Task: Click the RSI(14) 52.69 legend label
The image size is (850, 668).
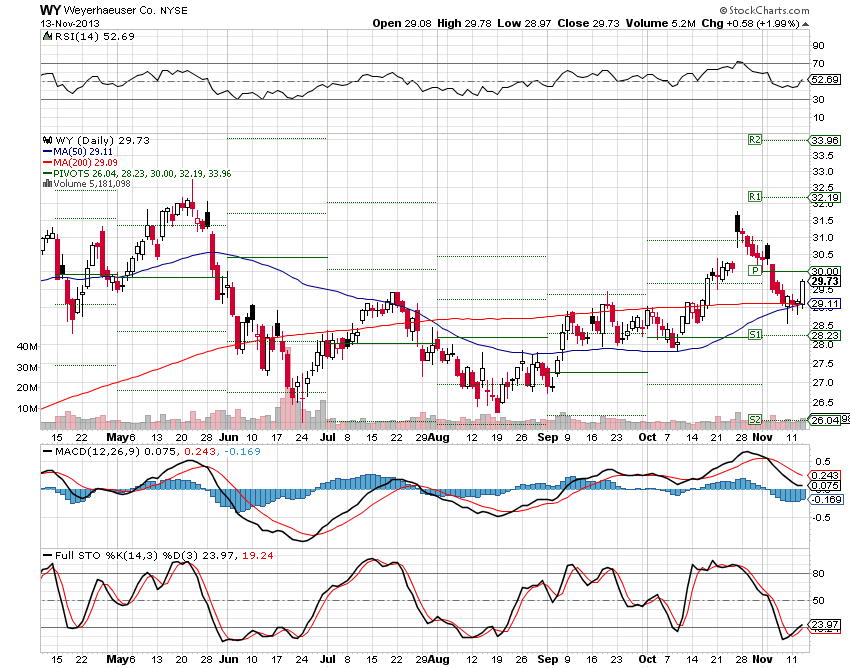Action: [x=95, y=36]
